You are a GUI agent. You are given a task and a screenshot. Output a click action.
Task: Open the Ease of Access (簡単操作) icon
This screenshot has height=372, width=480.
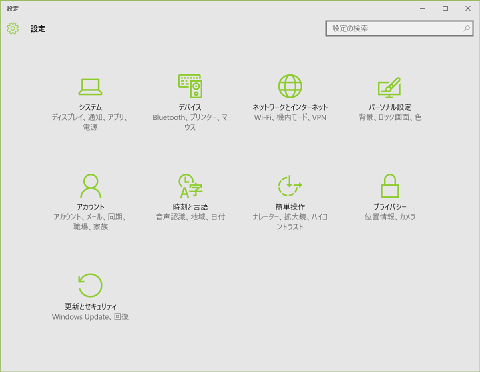point(290,185)
